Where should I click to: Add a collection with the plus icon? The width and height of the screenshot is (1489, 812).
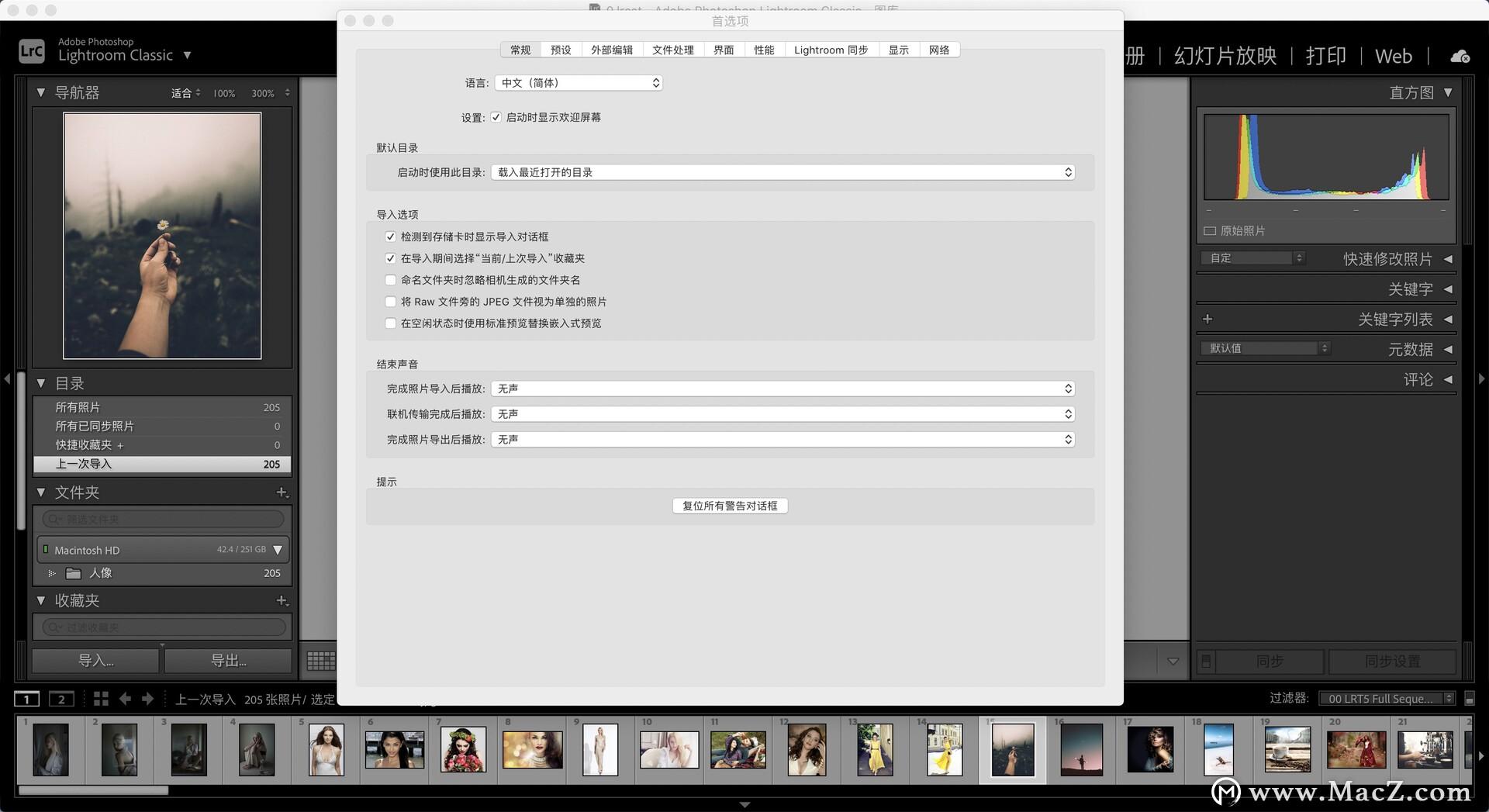pyautogui.click(x=282, y=600)
